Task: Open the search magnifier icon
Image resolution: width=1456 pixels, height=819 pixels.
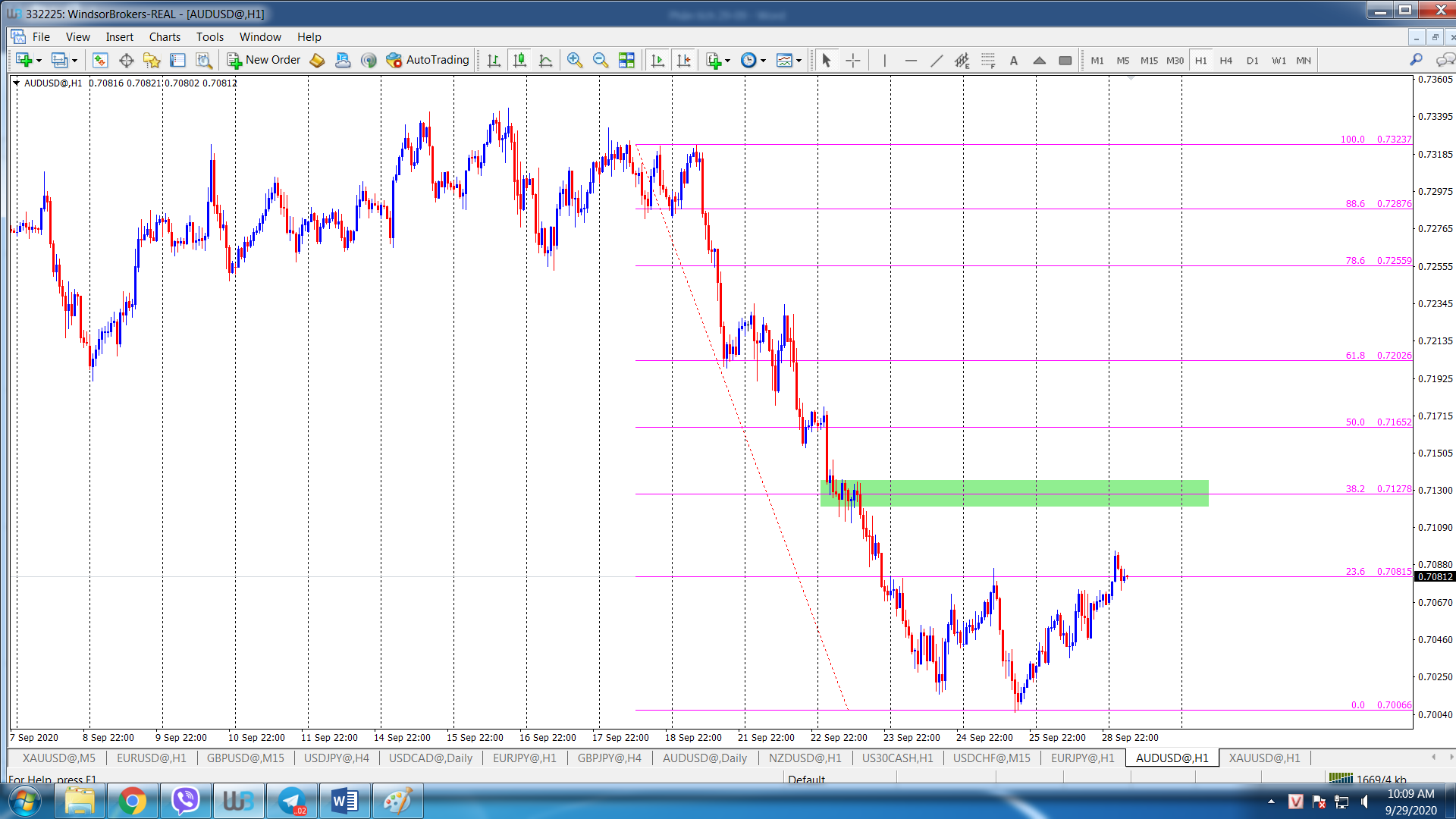Action: (x=1416, y=60)
